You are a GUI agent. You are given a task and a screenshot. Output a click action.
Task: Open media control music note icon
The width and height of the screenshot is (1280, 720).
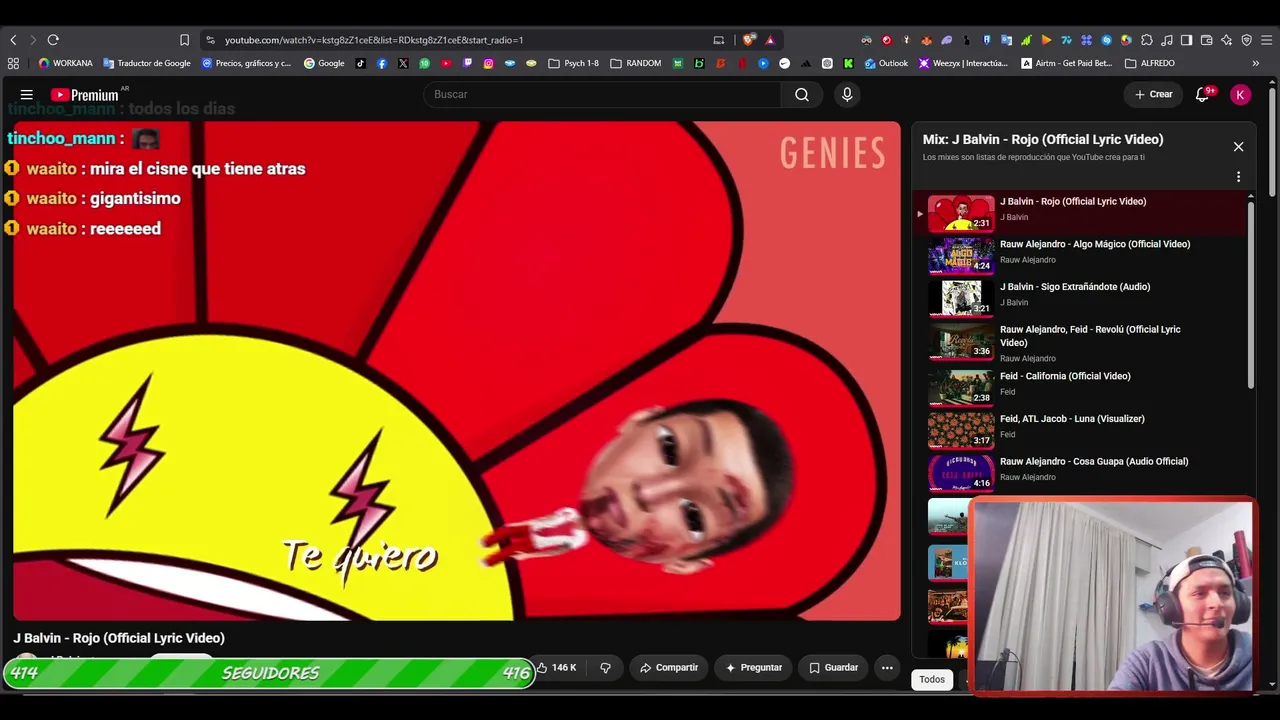[1167, 40]
